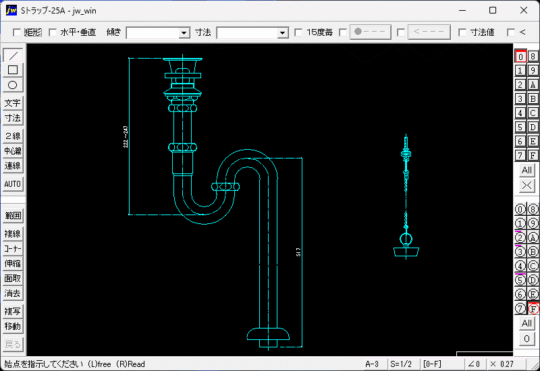Select the line drawing tool icon
Viewport: 540px width, 371px height.
point(13,55)
